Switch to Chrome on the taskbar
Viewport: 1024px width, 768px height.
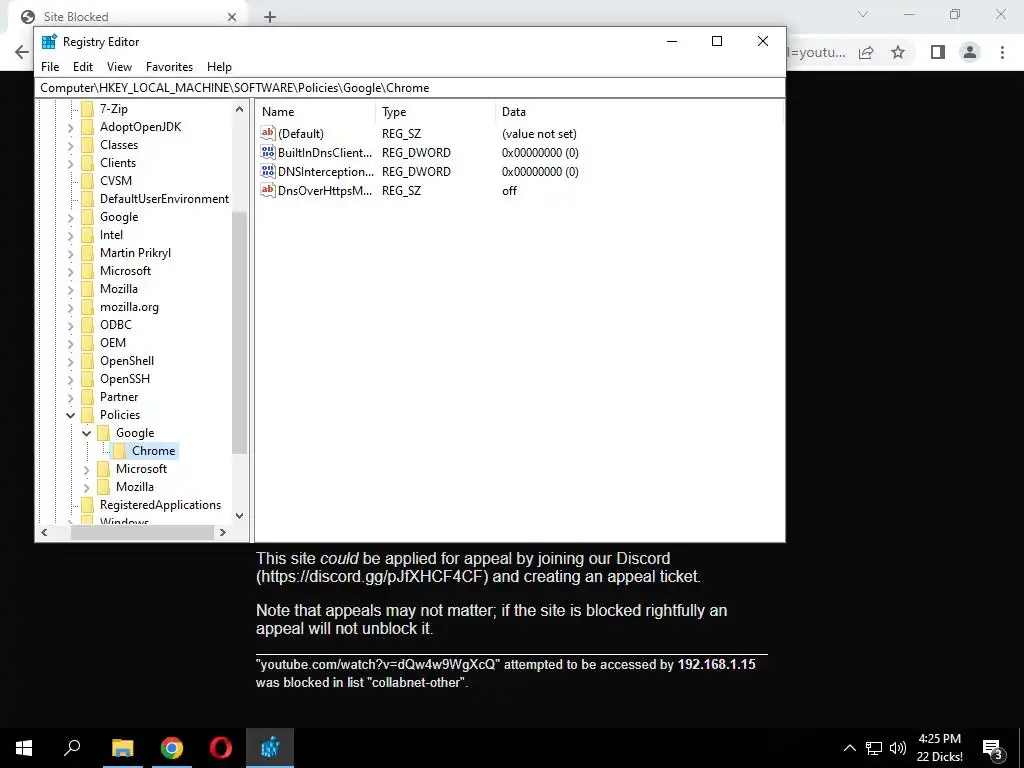pyautogui.click(x=172, y=748)
